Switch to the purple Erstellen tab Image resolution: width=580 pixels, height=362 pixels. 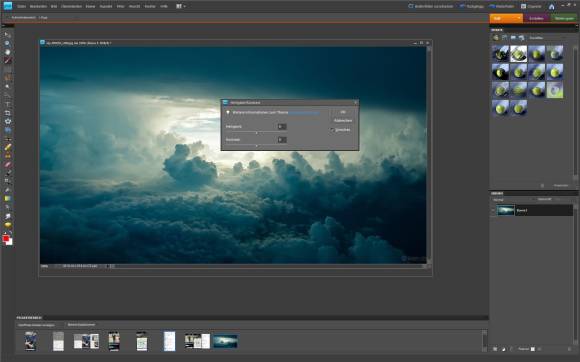coord(536,18)
